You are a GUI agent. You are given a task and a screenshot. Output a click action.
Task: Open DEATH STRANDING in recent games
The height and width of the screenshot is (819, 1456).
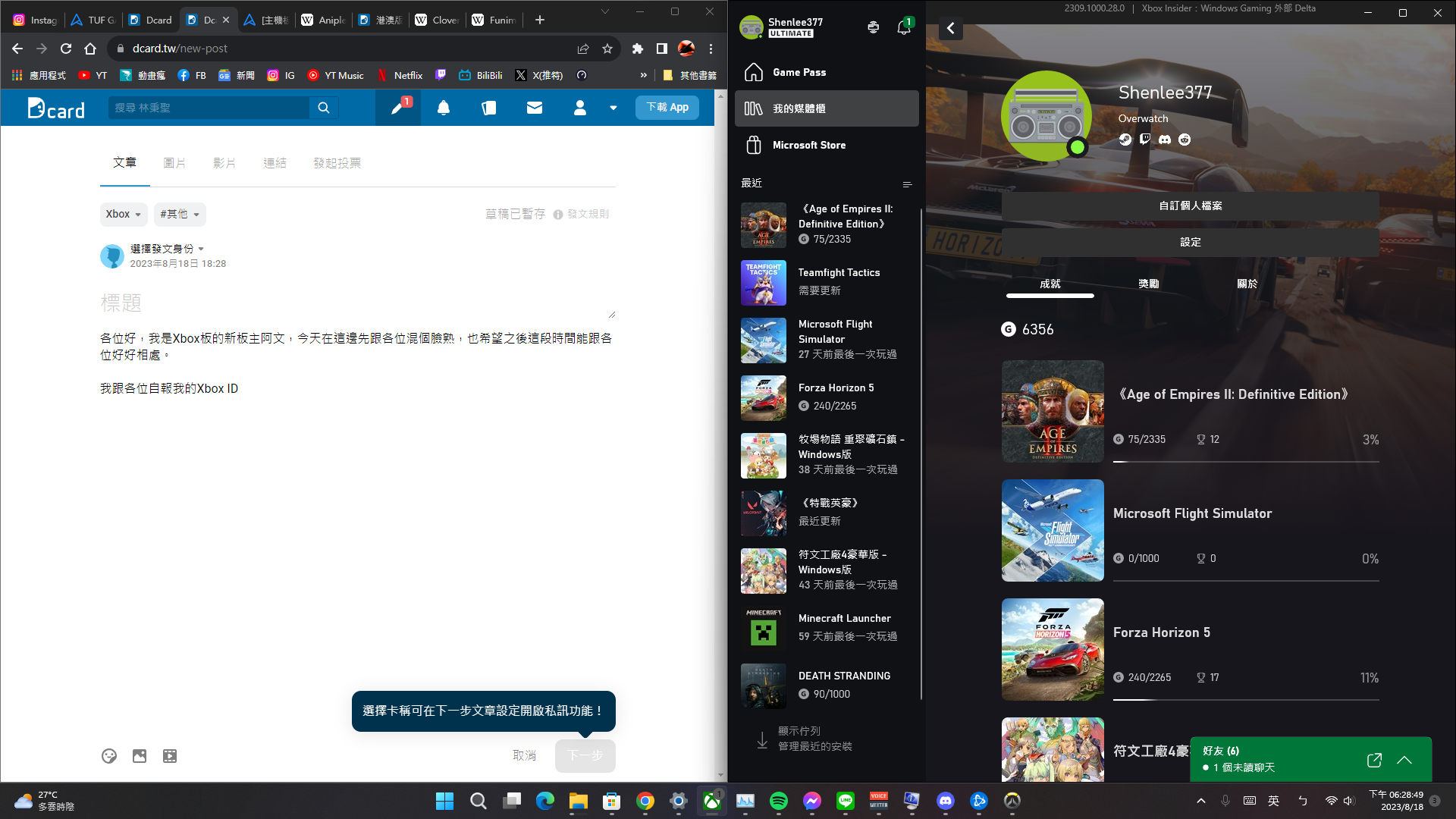(827, 686)
